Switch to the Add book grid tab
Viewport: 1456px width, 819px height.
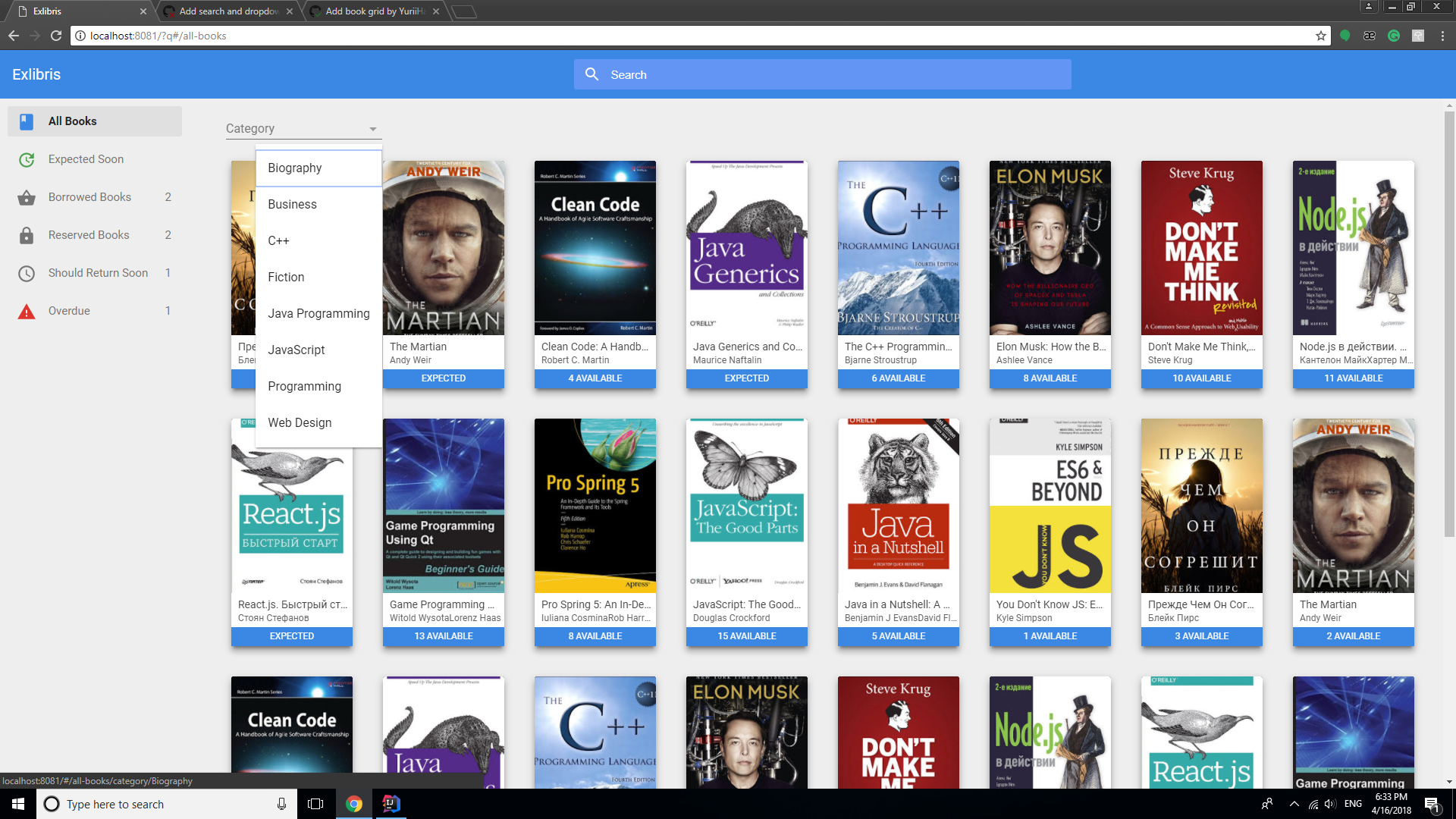click(375, 11)
